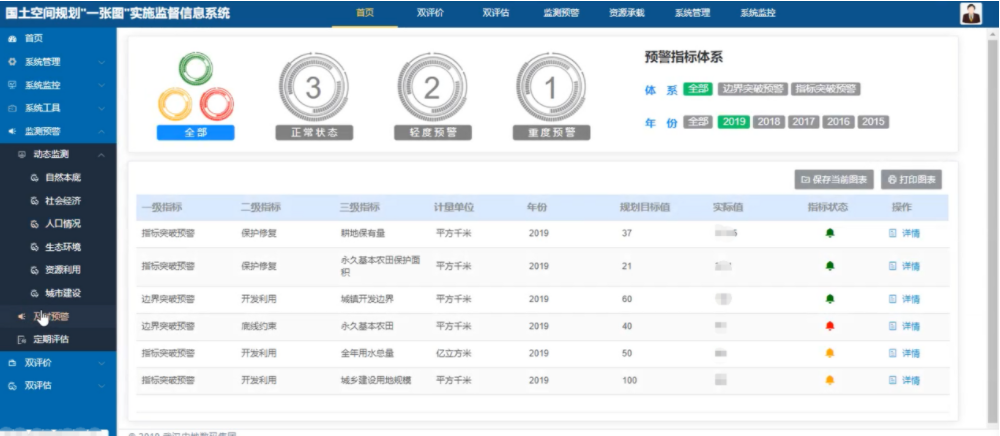Switch to the 系统管理 top tab
The width and height of the screenshot is (1000, 436).
(x=693, y=13)
